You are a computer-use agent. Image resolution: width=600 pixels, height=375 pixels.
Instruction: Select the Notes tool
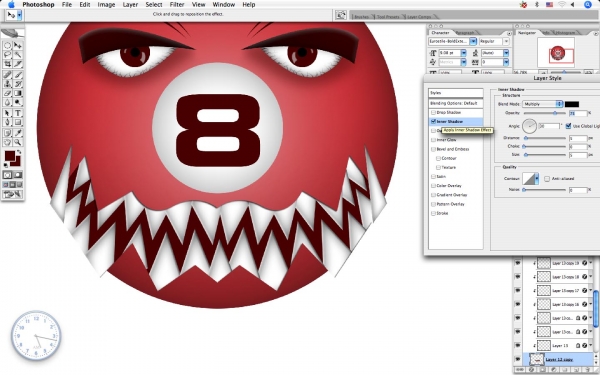[7, 133]
